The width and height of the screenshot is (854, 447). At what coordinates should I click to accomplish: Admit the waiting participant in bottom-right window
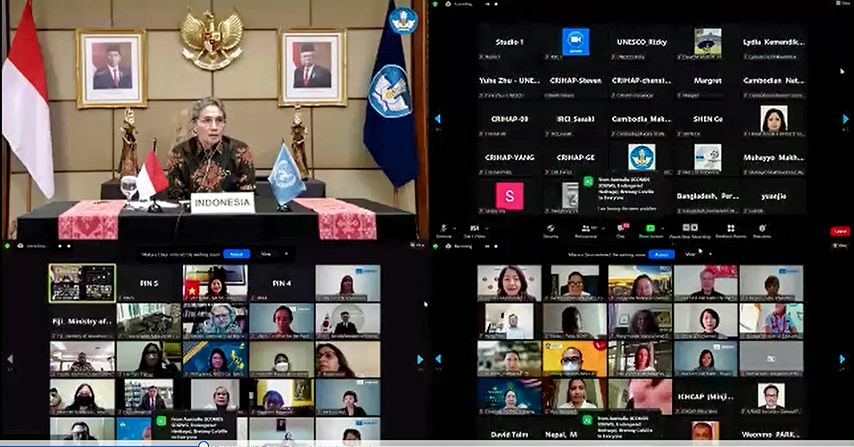pyautogui.click(x=660, y=254)
